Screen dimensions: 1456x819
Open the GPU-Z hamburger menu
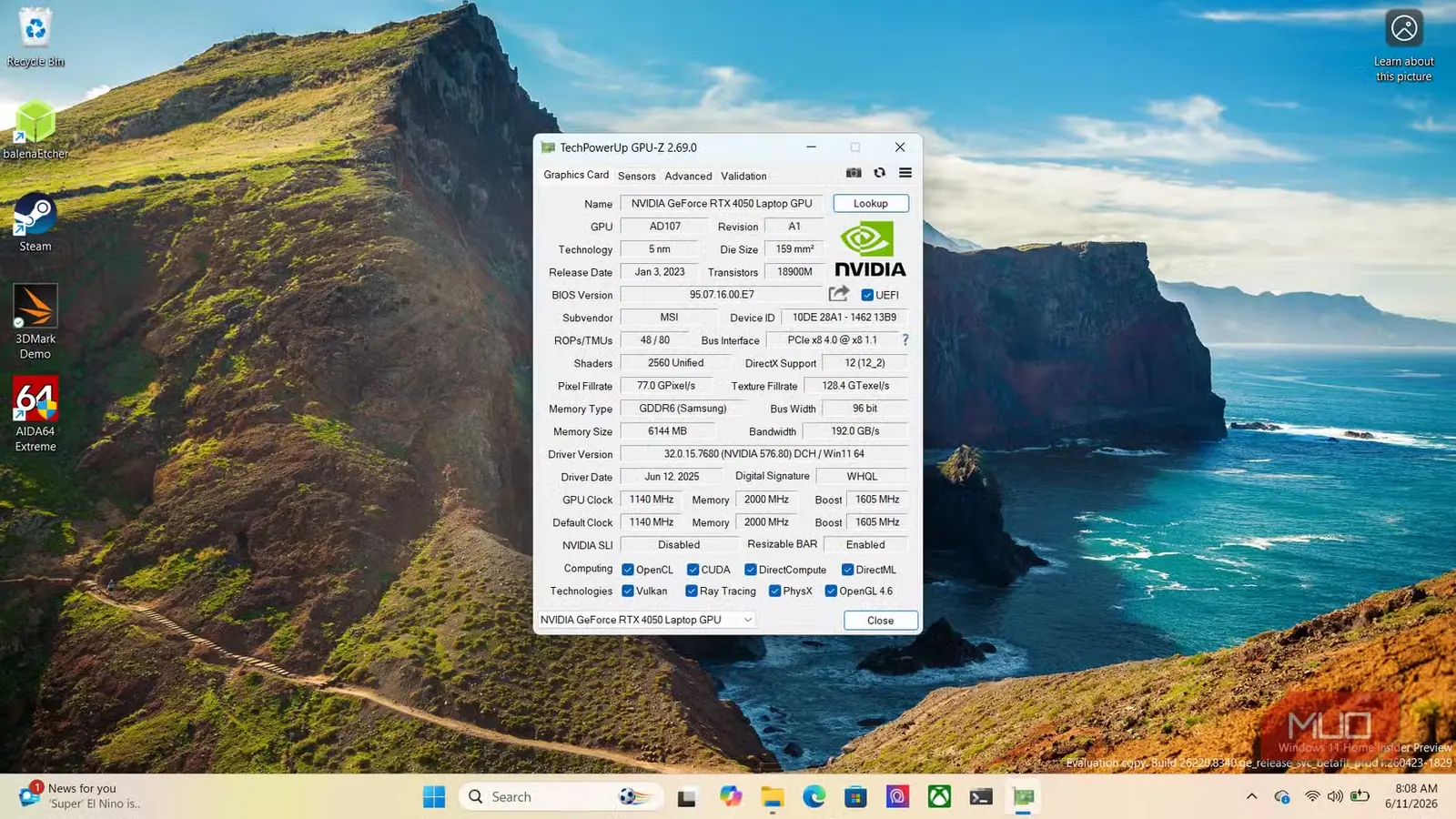pyautogui.click(x=905, y=173)
